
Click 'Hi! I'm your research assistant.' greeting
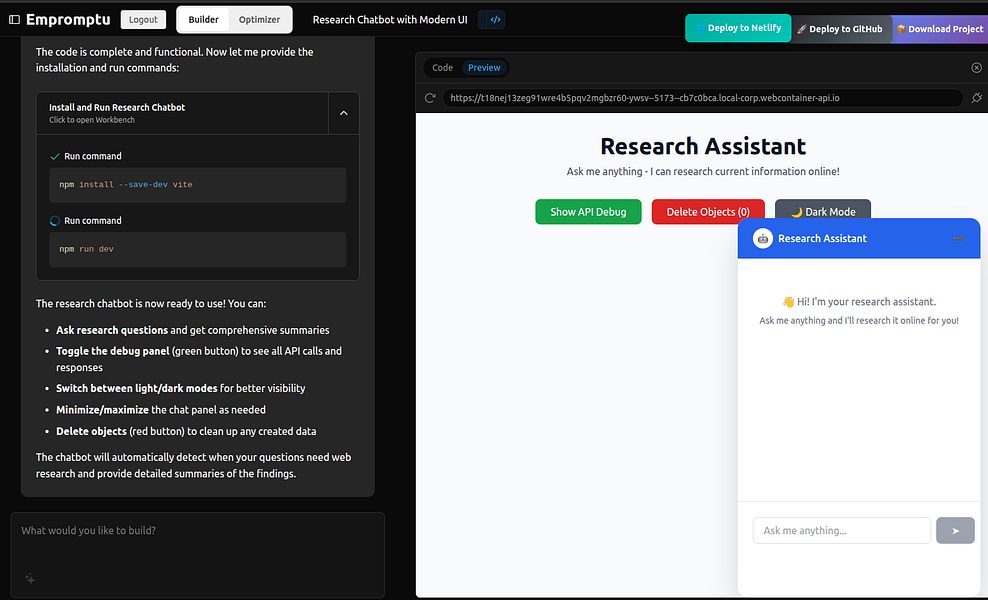(x=859, y=302)
